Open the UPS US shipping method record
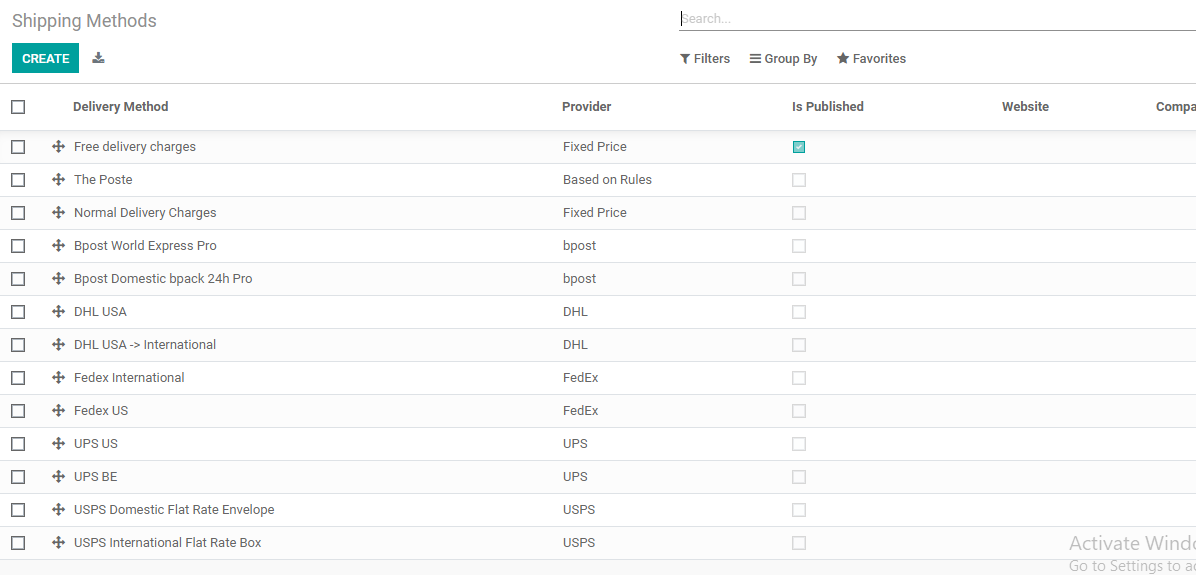1196x575 pixels. (x=96, y=444)
